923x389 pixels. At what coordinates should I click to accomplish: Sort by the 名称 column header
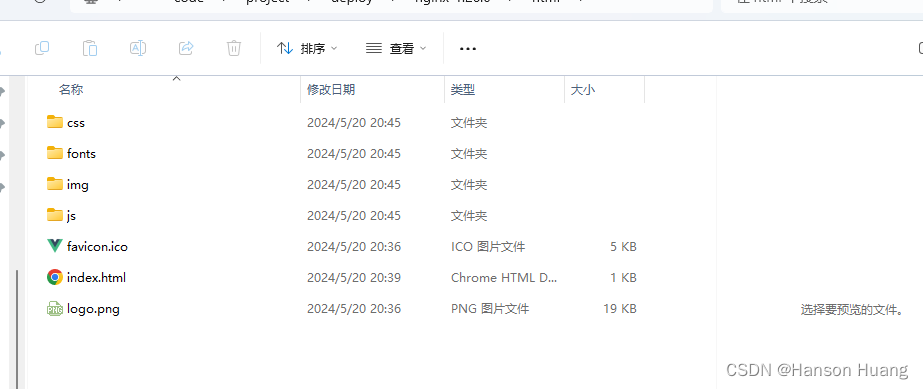coord(71,89)
